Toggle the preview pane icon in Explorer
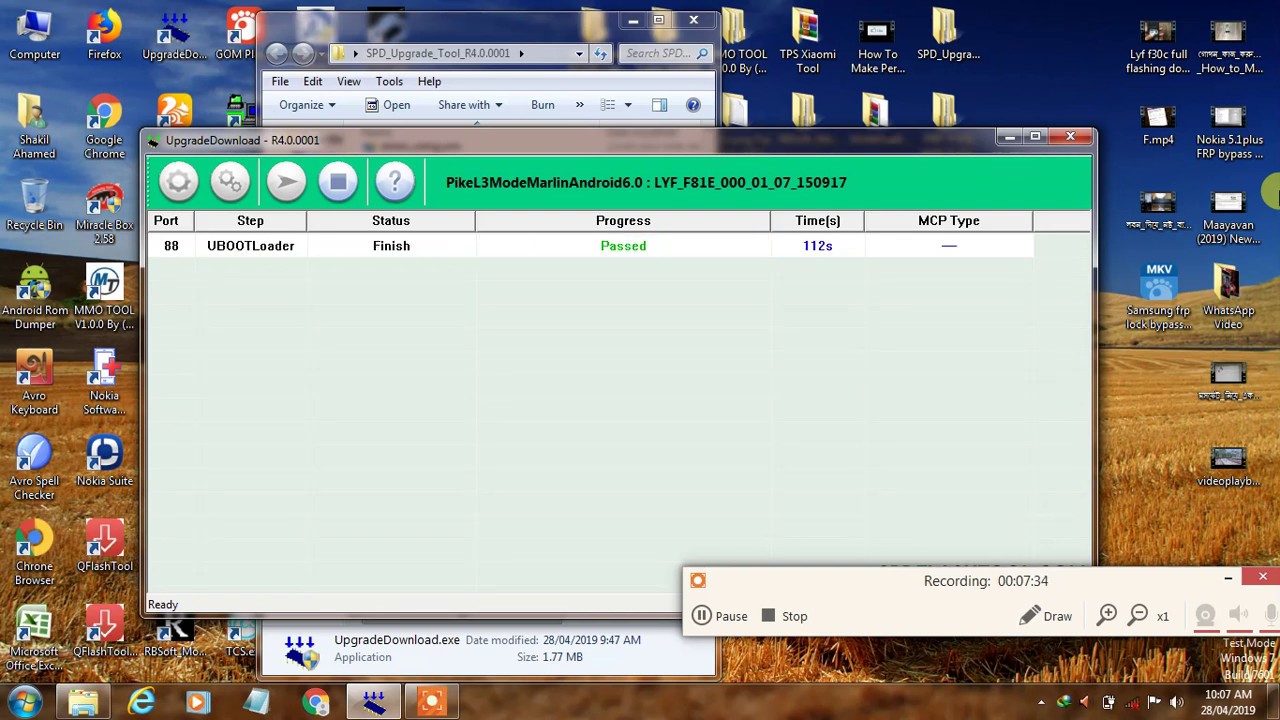This screenshot has height=720, width=1280. (x=659, y=105)
